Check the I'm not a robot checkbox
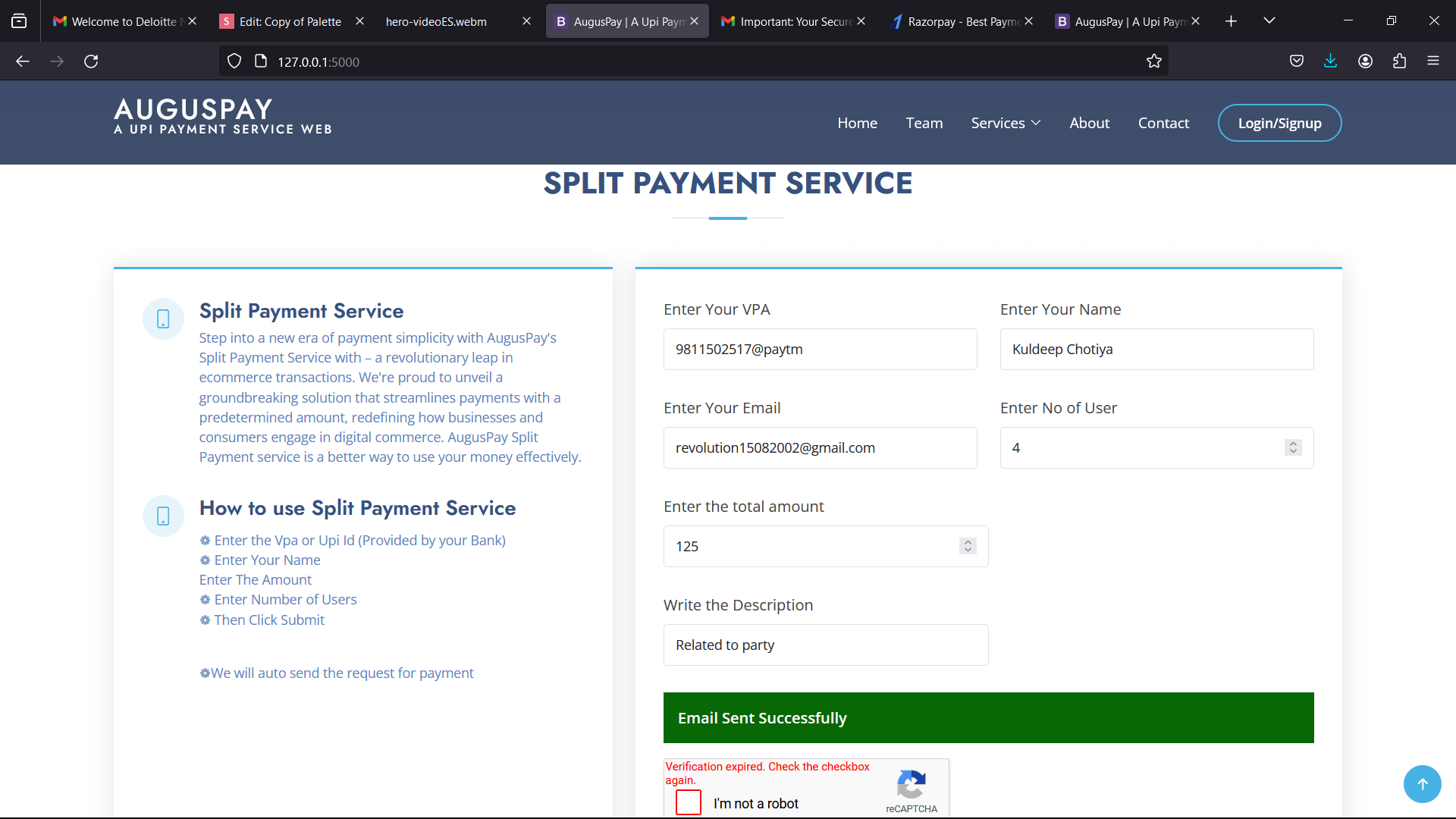Screen dimensions: 1456x819 [x=689, y=802]
